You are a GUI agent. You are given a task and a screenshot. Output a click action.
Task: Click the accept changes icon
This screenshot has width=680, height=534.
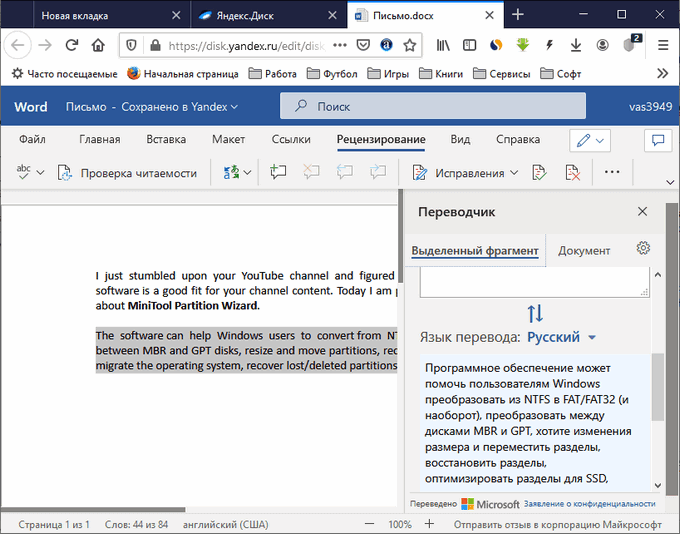pyautogui.click(x=539, y=172)
